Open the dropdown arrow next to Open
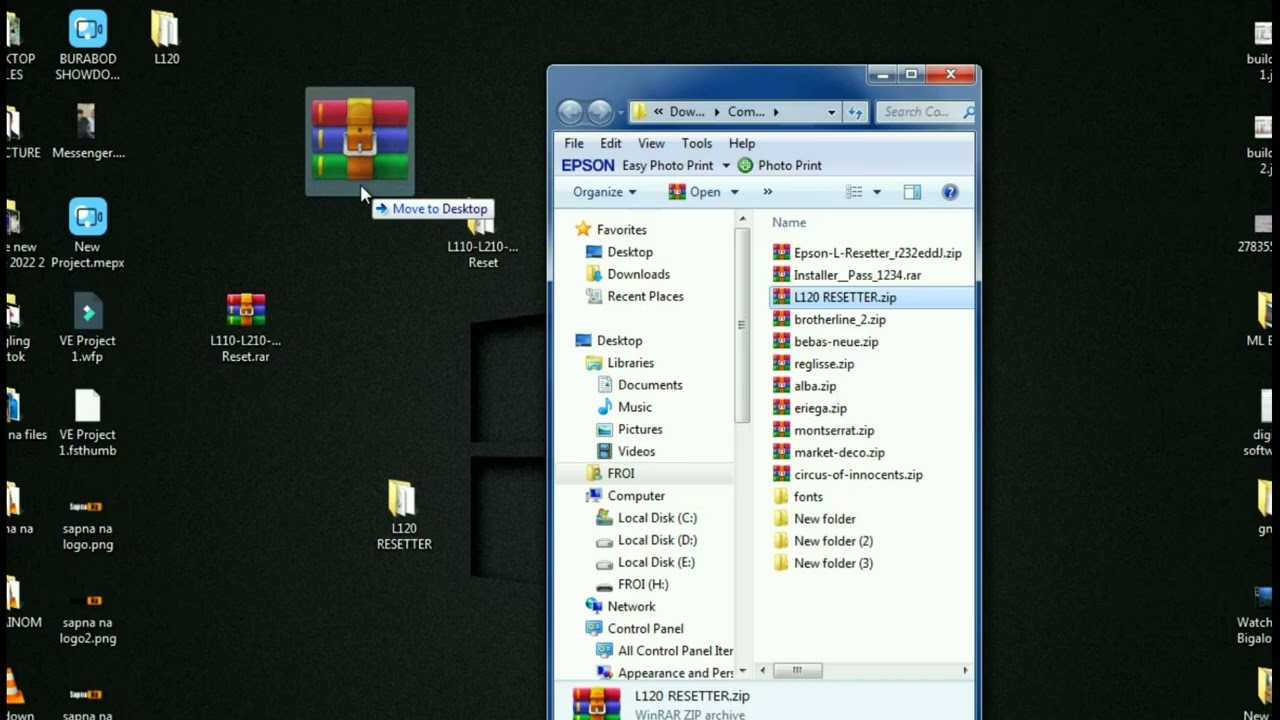The image size is (1280, 720). (734, 192)
